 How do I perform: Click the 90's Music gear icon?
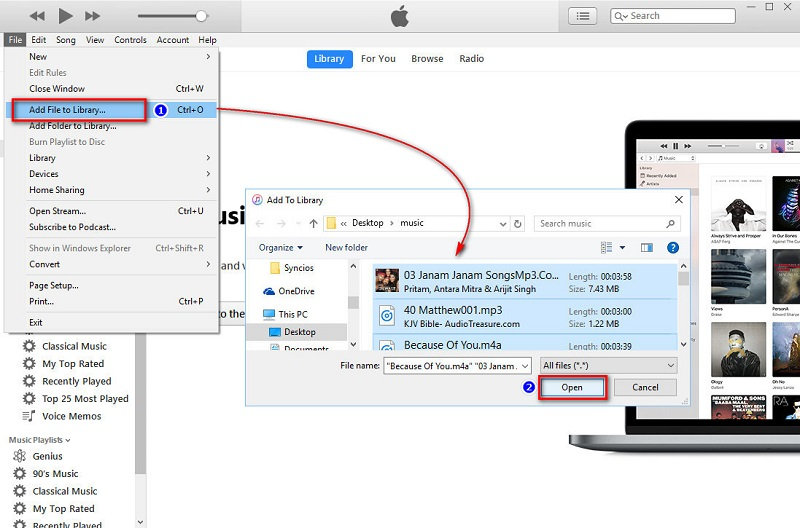point(19,473)
